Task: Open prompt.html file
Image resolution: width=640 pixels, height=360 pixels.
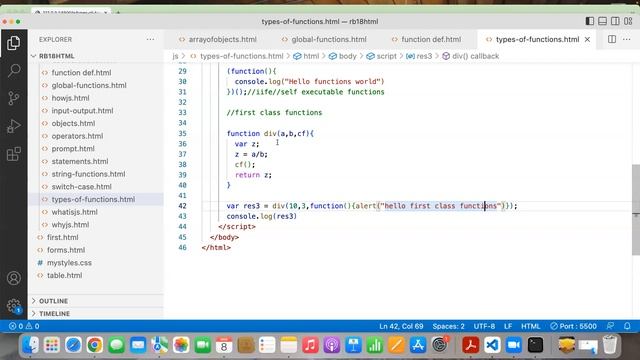Action: (x=73, y=148)
